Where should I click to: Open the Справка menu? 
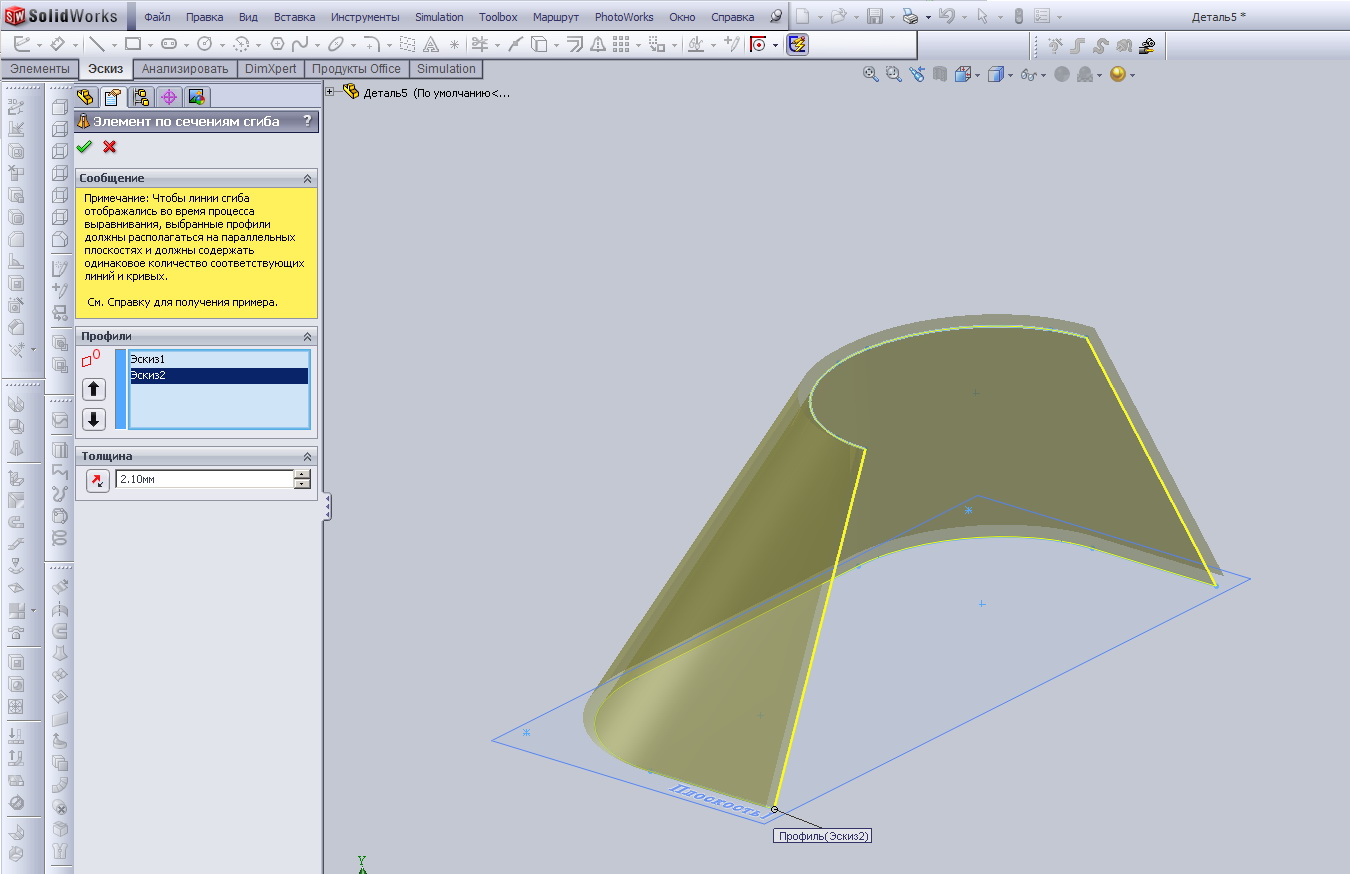click(733, 17)
